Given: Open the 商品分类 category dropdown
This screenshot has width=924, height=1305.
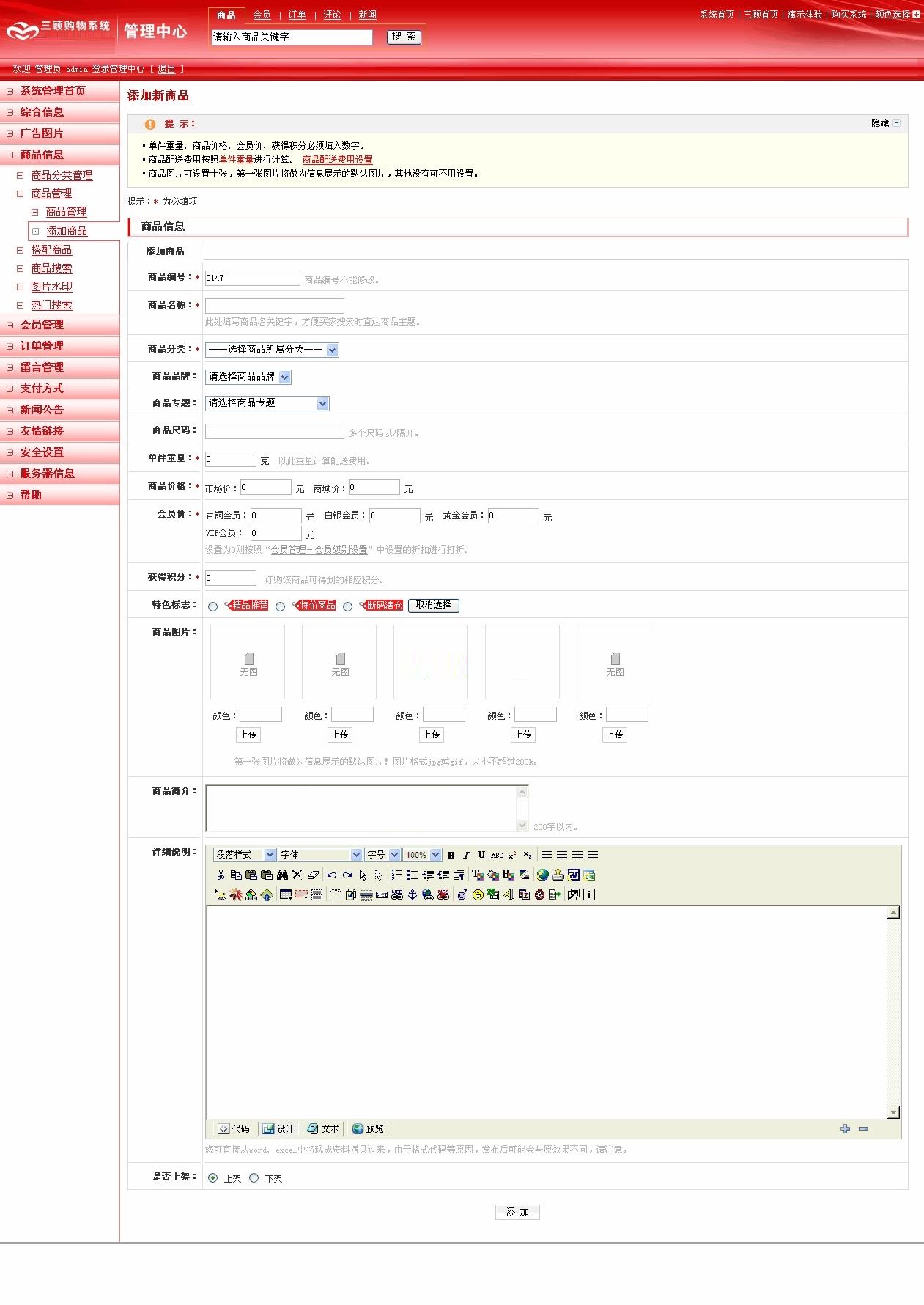Looking at the screenshot, I should 272,350.
